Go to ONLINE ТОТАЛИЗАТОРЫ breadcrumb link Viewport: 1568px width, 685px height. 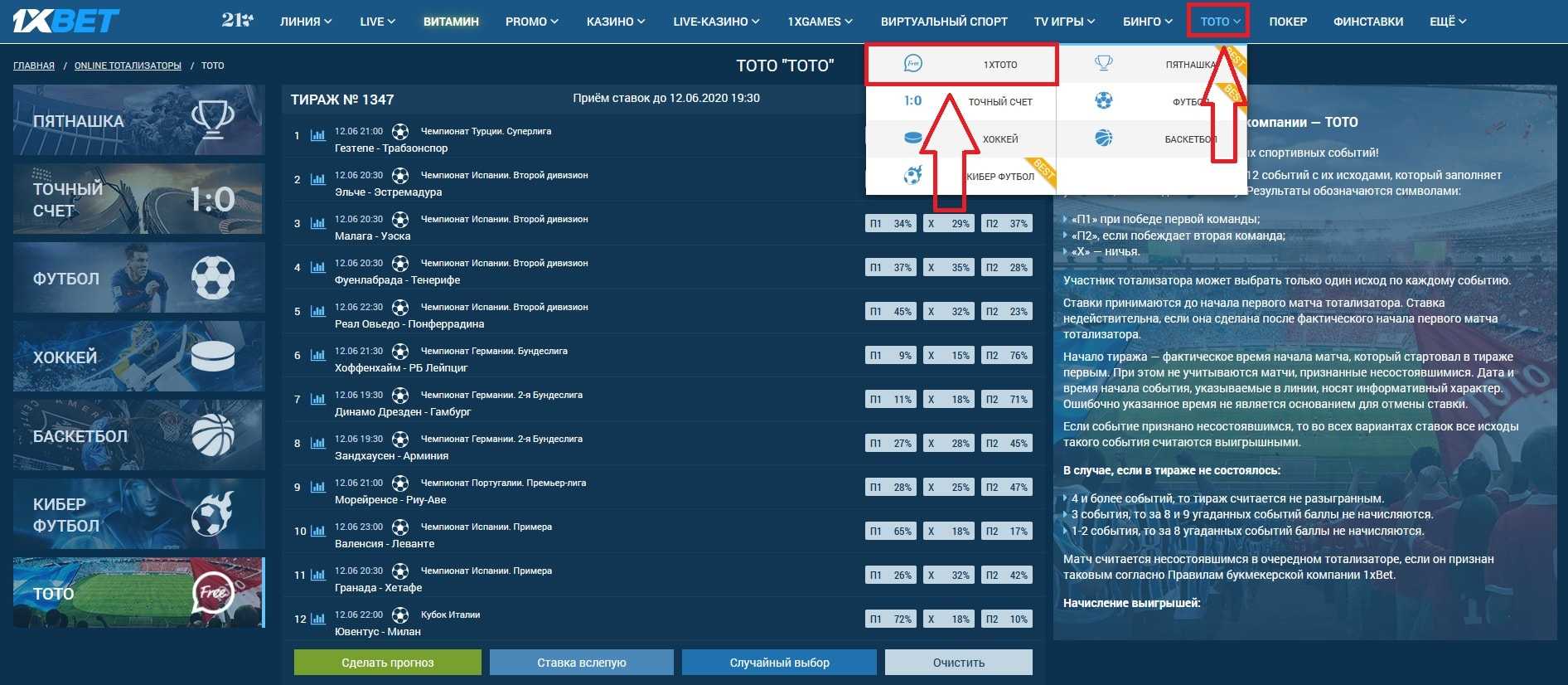coord(128,66)
